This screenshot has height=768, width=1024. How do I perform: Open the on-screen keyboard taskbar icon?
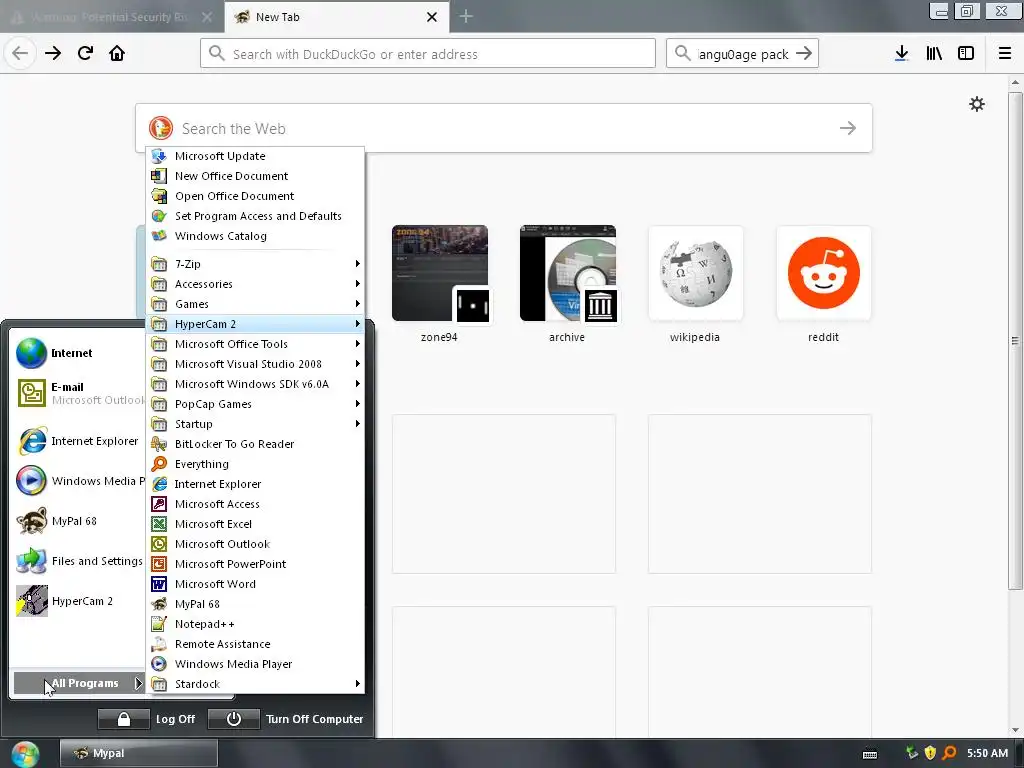870,754
